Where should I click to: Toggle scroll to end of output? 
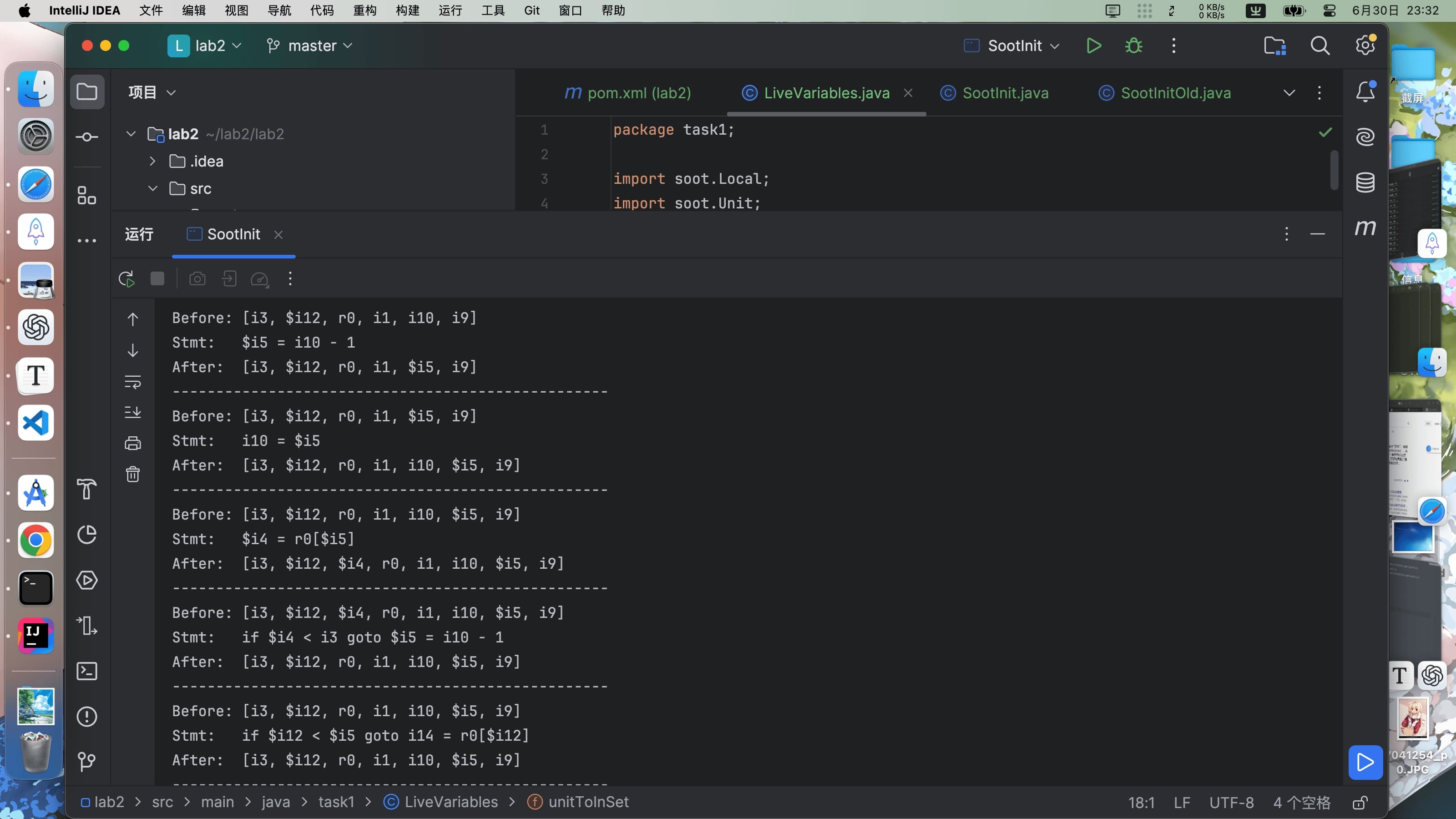[133, 413]
